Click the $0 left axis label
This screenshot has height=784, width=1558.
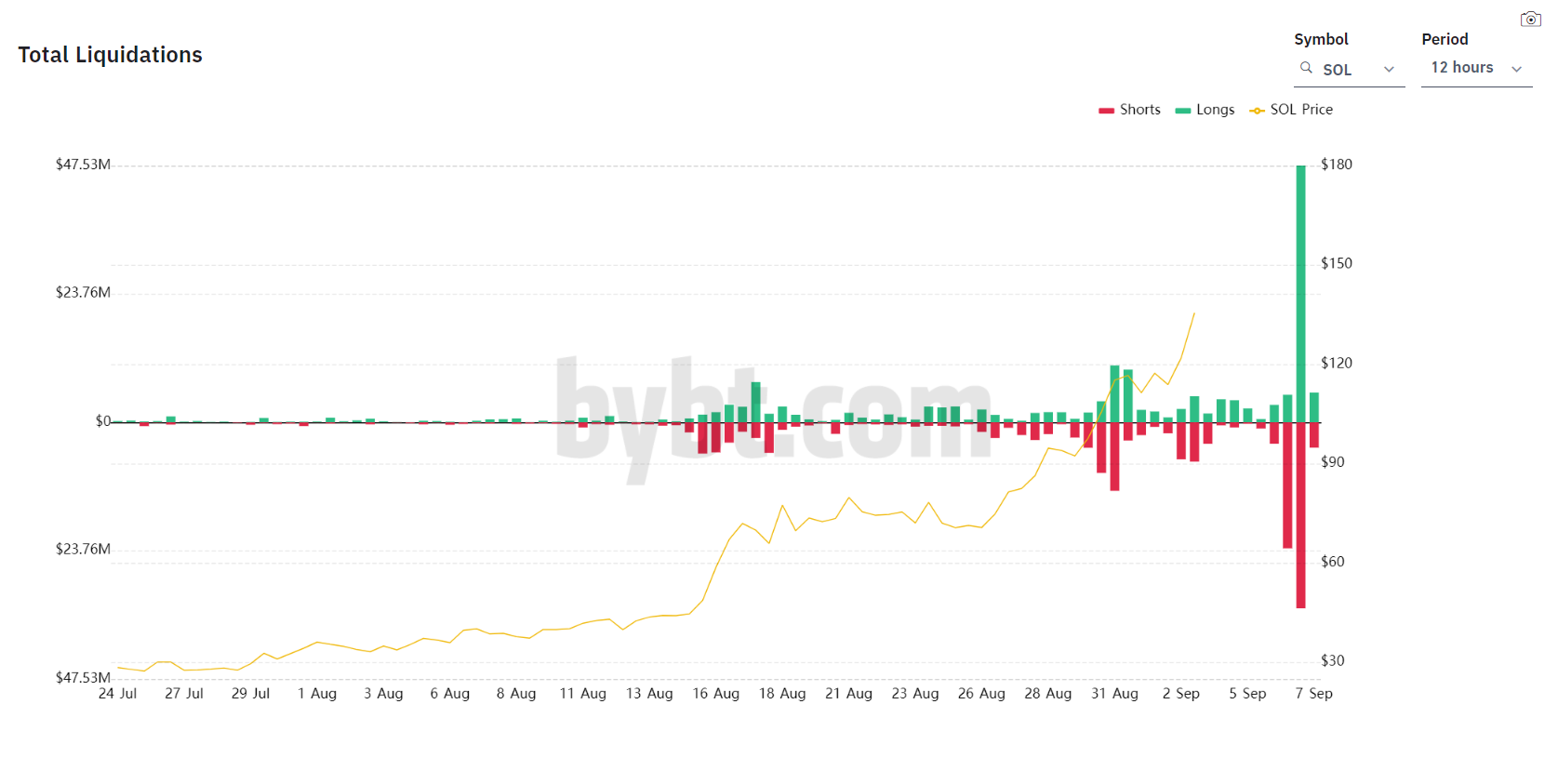point(103,421)
